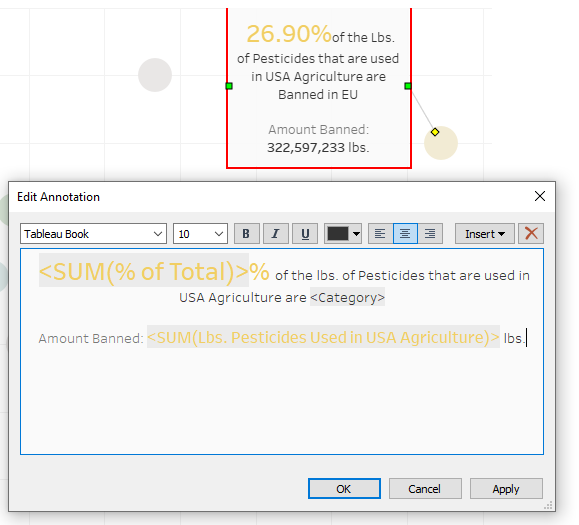Confirm with the OK button
This screenshot has height=525, width=579.
tap(344, 489)
